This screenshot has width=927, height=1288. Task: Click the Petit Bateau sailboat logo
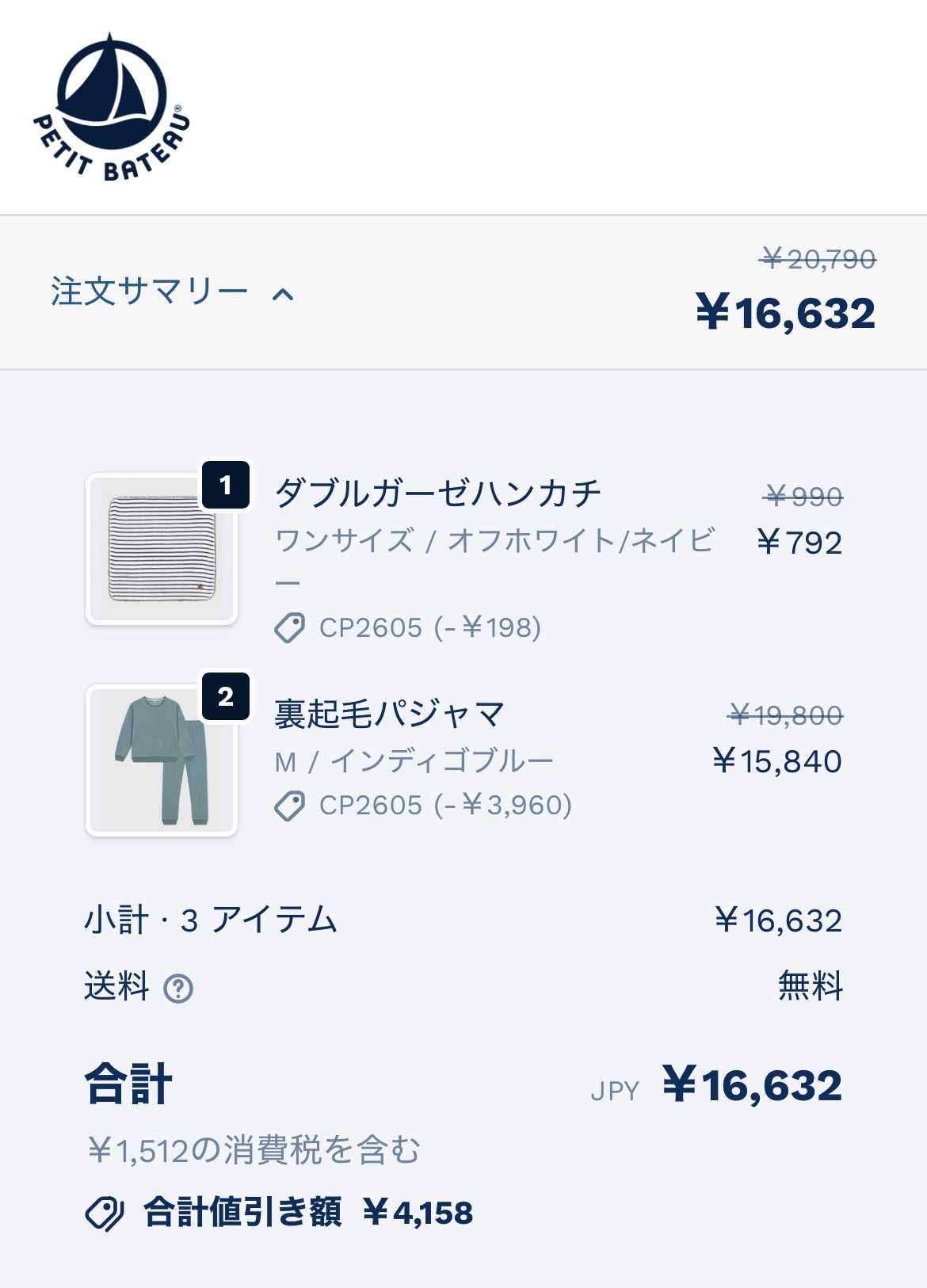tap(112, 107)
